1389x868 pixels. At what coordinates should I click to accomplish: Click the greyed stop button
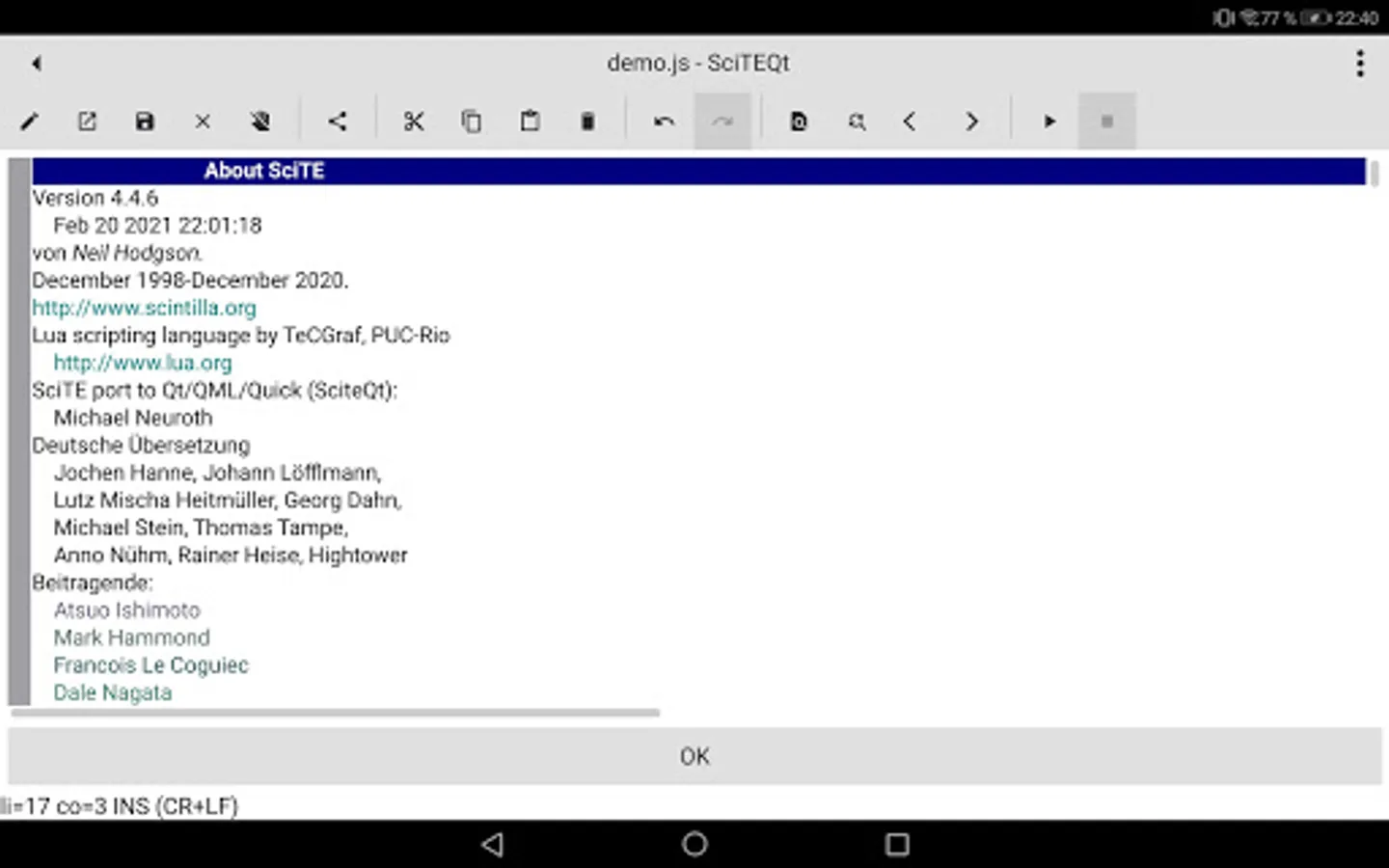pos(1107,122)
